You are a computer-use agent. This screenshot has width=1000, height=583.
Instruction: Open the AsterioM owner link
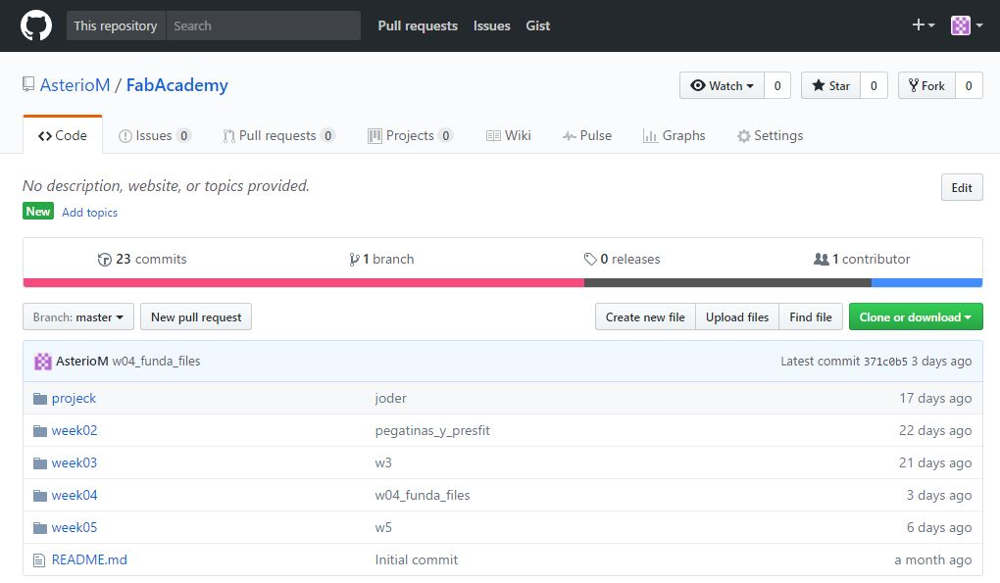[x=75, y=85]
